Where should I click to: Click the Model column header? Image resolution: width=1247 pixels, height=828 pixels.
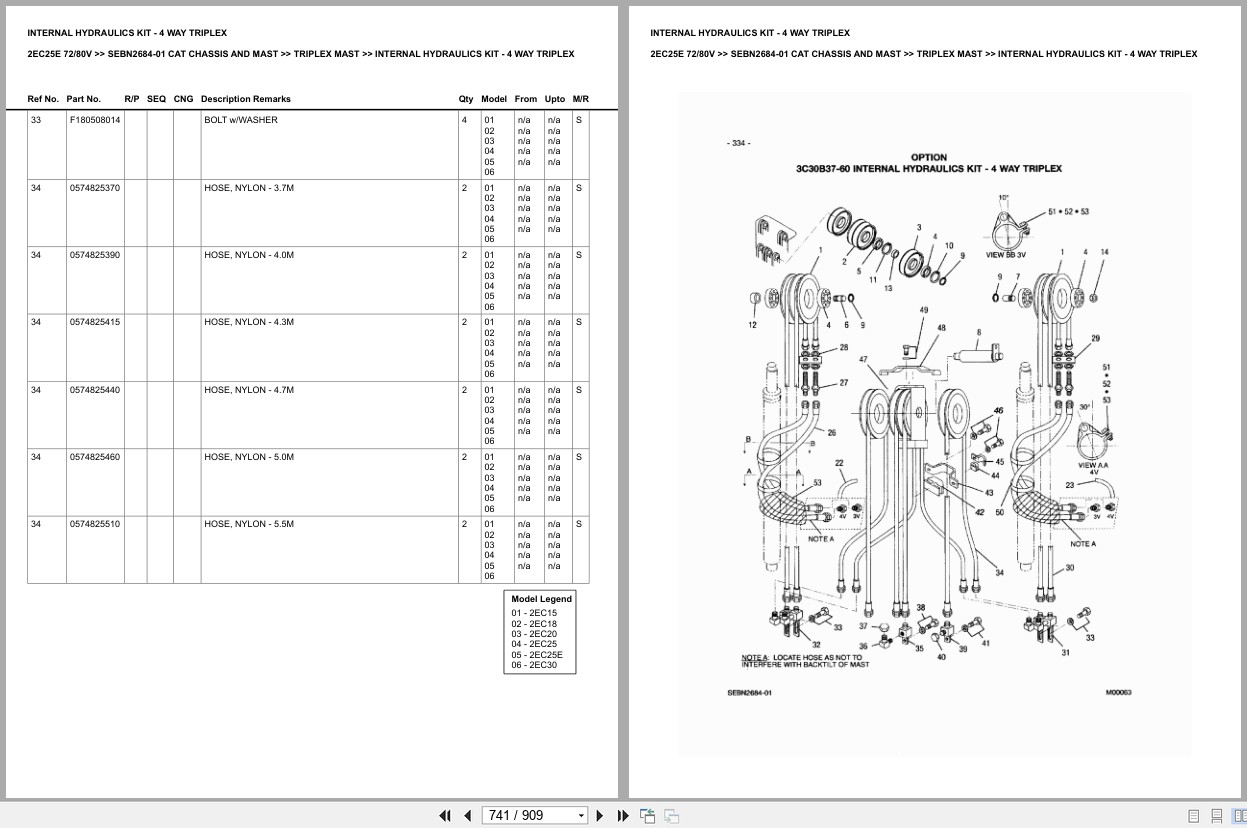494,99
